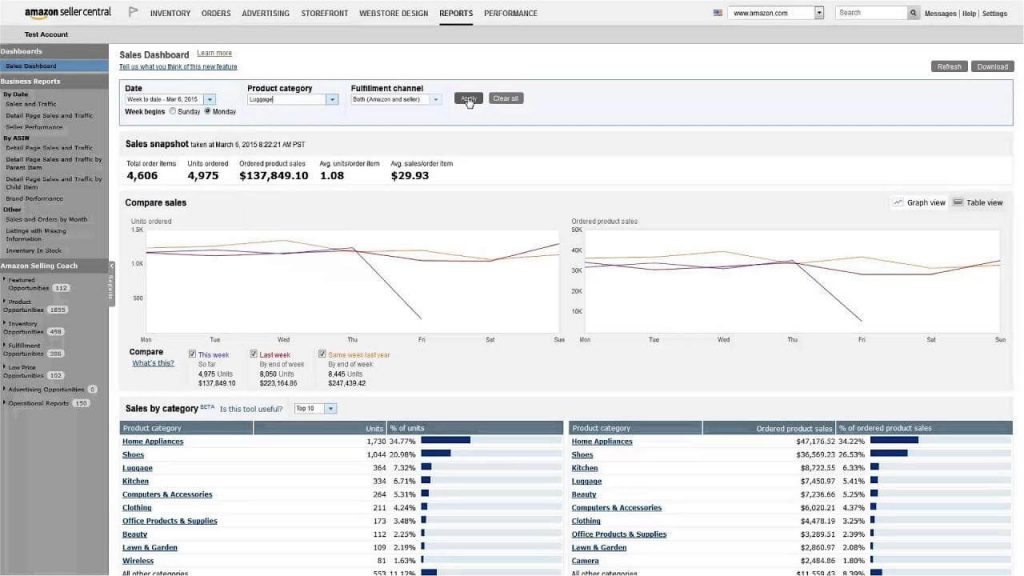This screenshot has height=576, width=1024.
Task: Click the Apply filter button
Action: tap(468, 99)
